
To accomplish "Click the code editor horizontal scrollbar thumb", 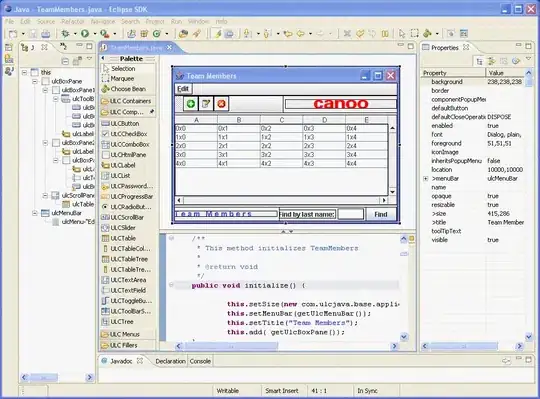I will (x=230, y=346).
